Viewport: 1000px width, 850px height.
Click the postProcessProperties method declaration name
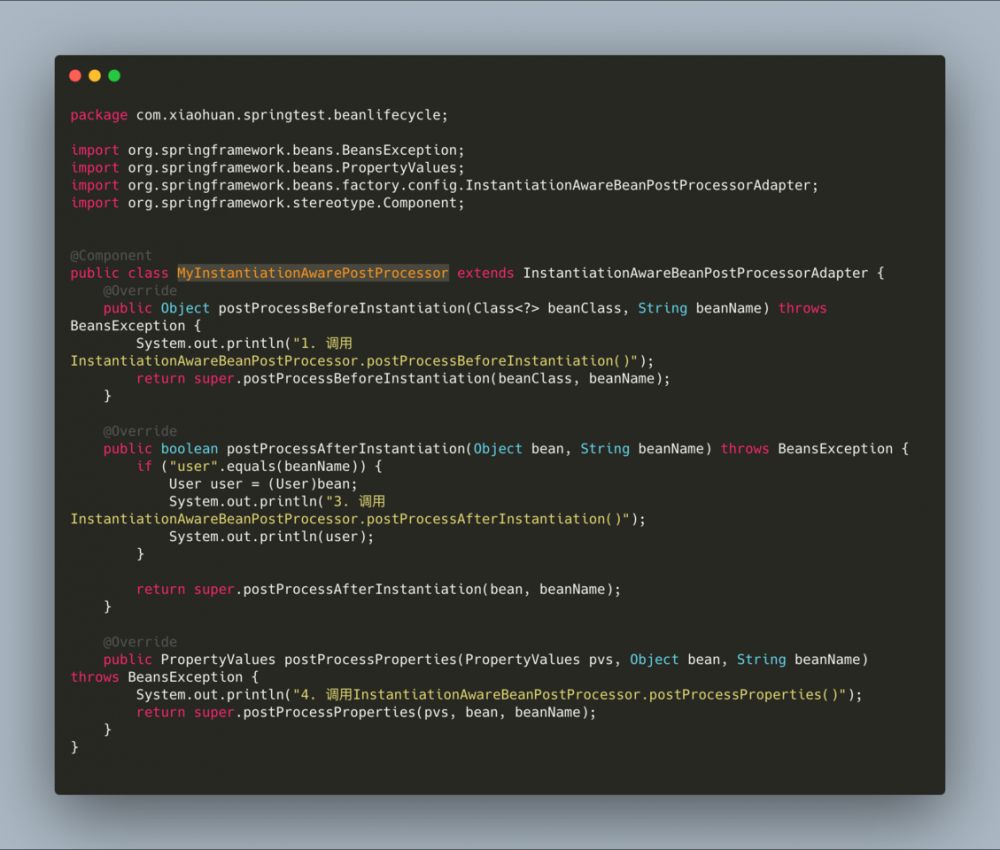[x=371, y=660]
